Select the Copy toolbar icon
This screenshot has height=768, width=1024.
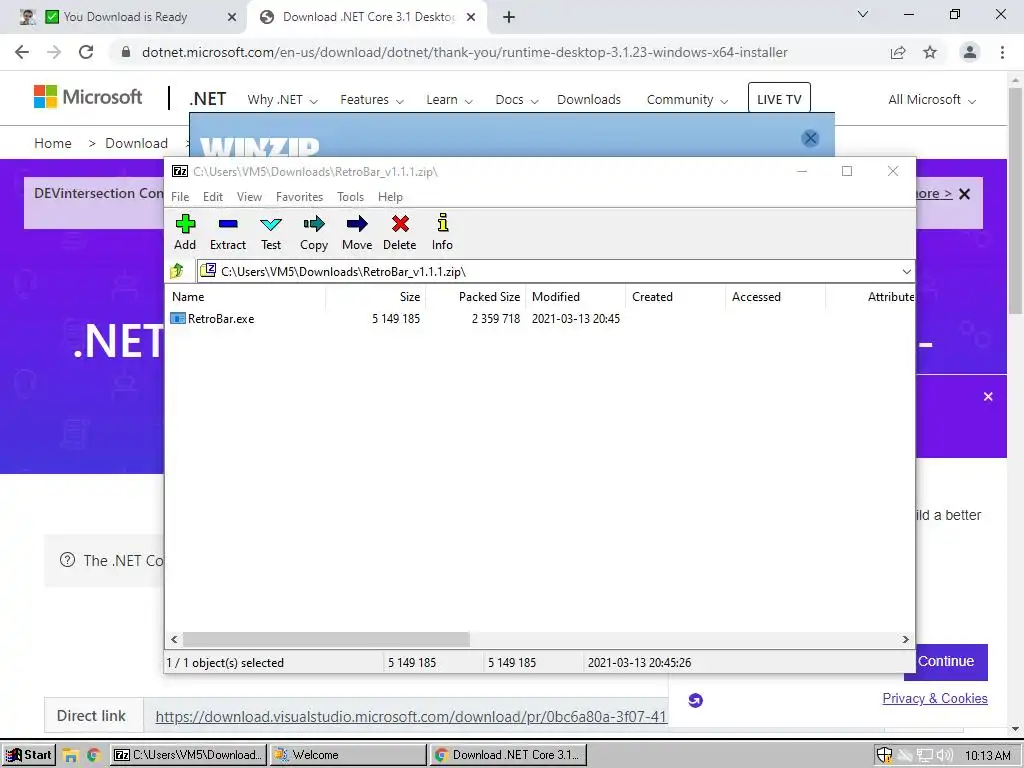(313, 224)
